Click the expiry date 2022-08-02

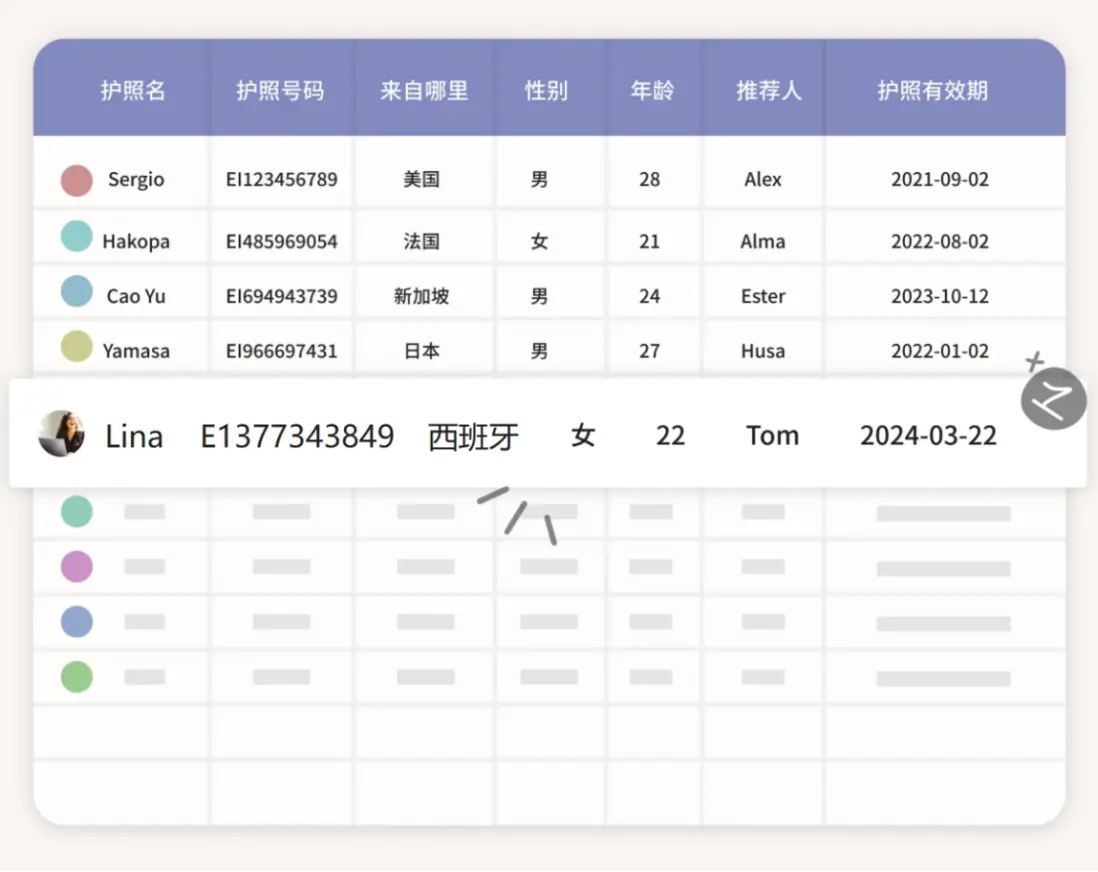(x=940, y=242)
